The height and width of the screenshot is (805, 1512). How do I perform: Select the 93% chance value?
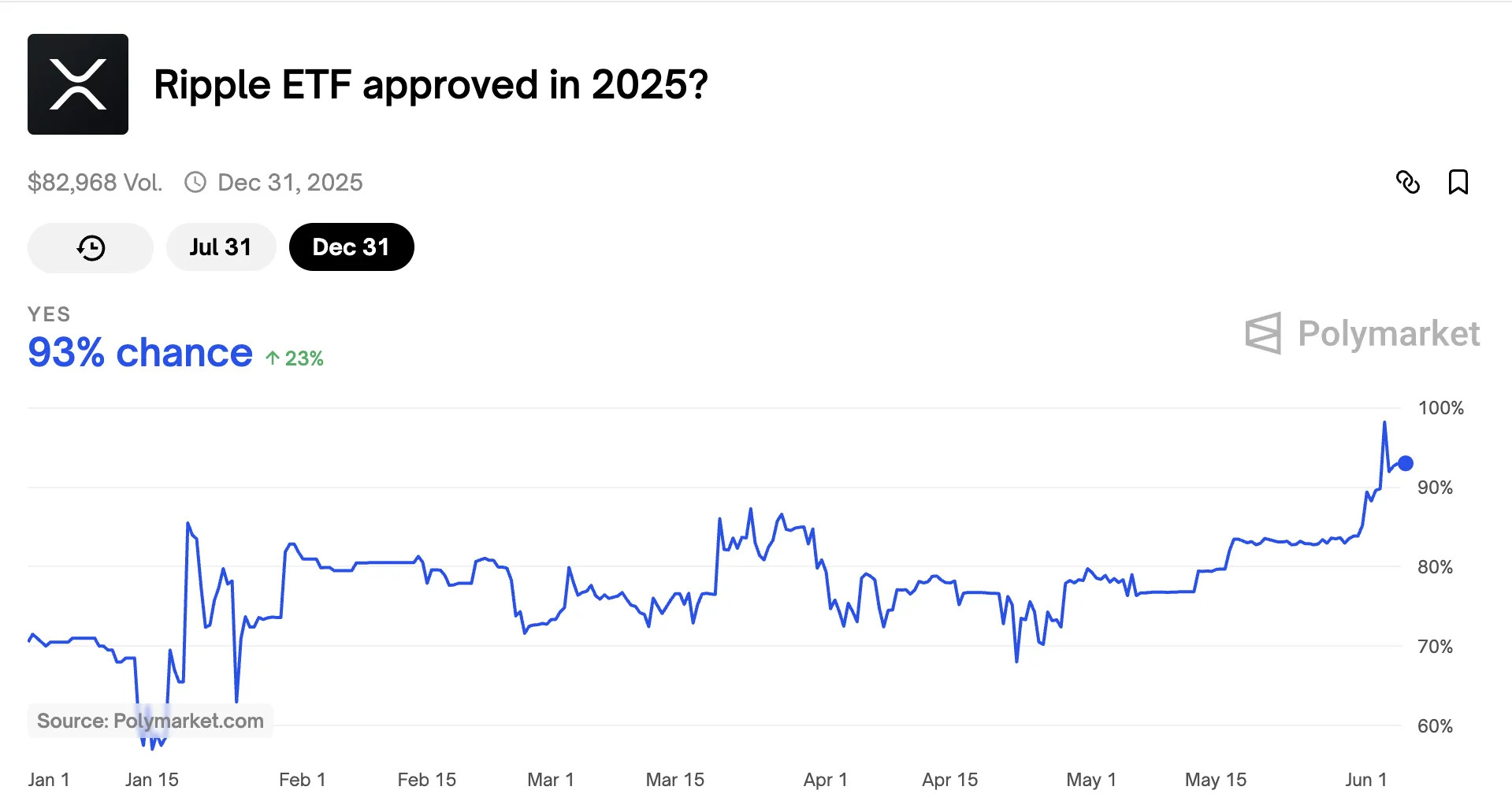tap(139, 353)
